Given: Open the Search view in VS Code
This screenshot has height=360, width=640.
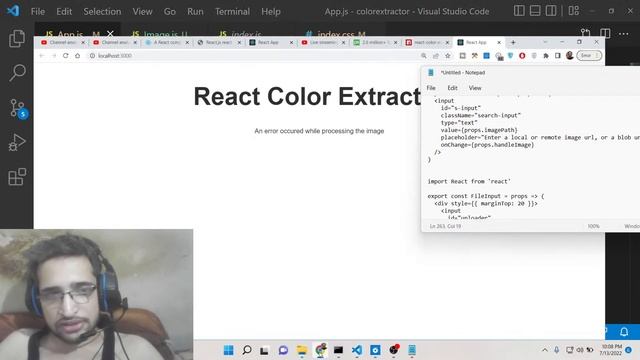Looking at the screenshot, I should 17,73.
